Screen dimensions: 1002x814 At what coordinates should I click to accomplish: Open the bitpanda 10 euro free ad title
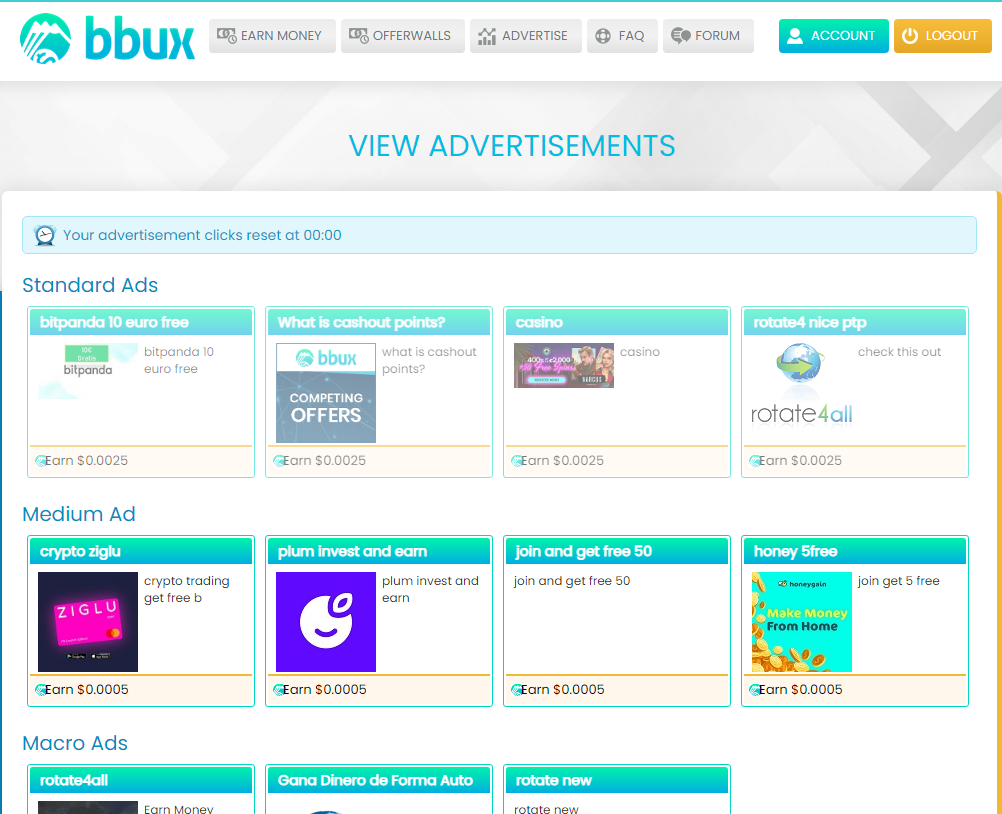114,322
